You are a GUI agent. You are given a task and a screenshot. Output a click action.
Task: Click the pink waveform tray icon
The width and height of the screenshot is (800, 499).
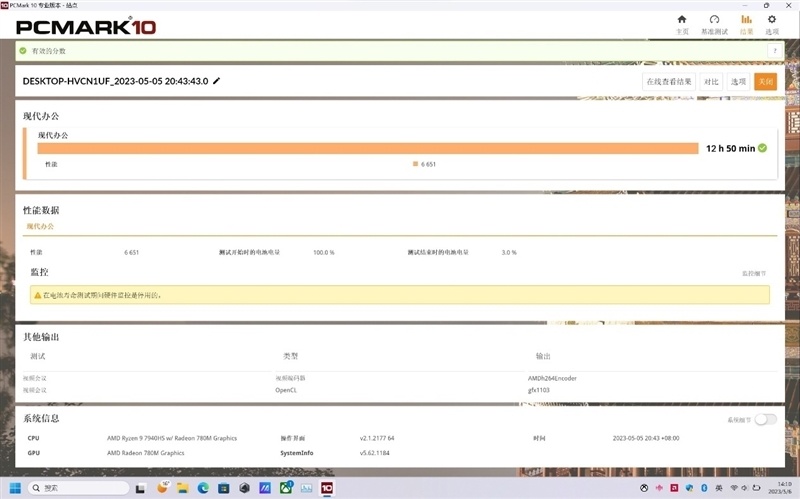659,488
